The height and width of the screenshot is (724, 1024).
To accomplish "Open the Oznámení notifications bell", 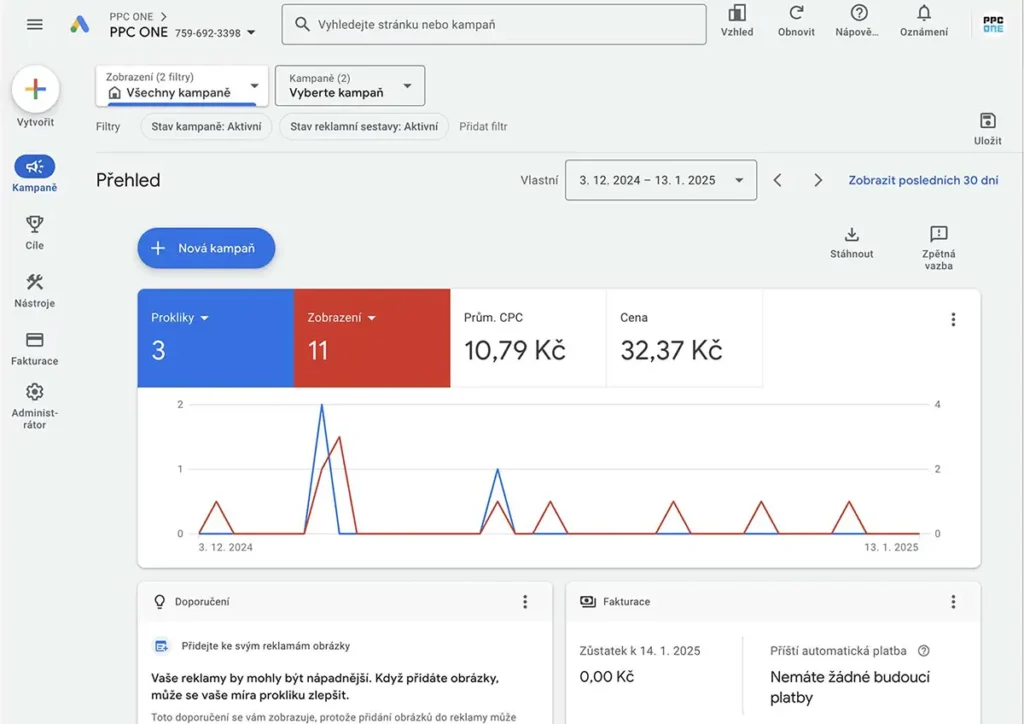I will [x=924, y=14].
